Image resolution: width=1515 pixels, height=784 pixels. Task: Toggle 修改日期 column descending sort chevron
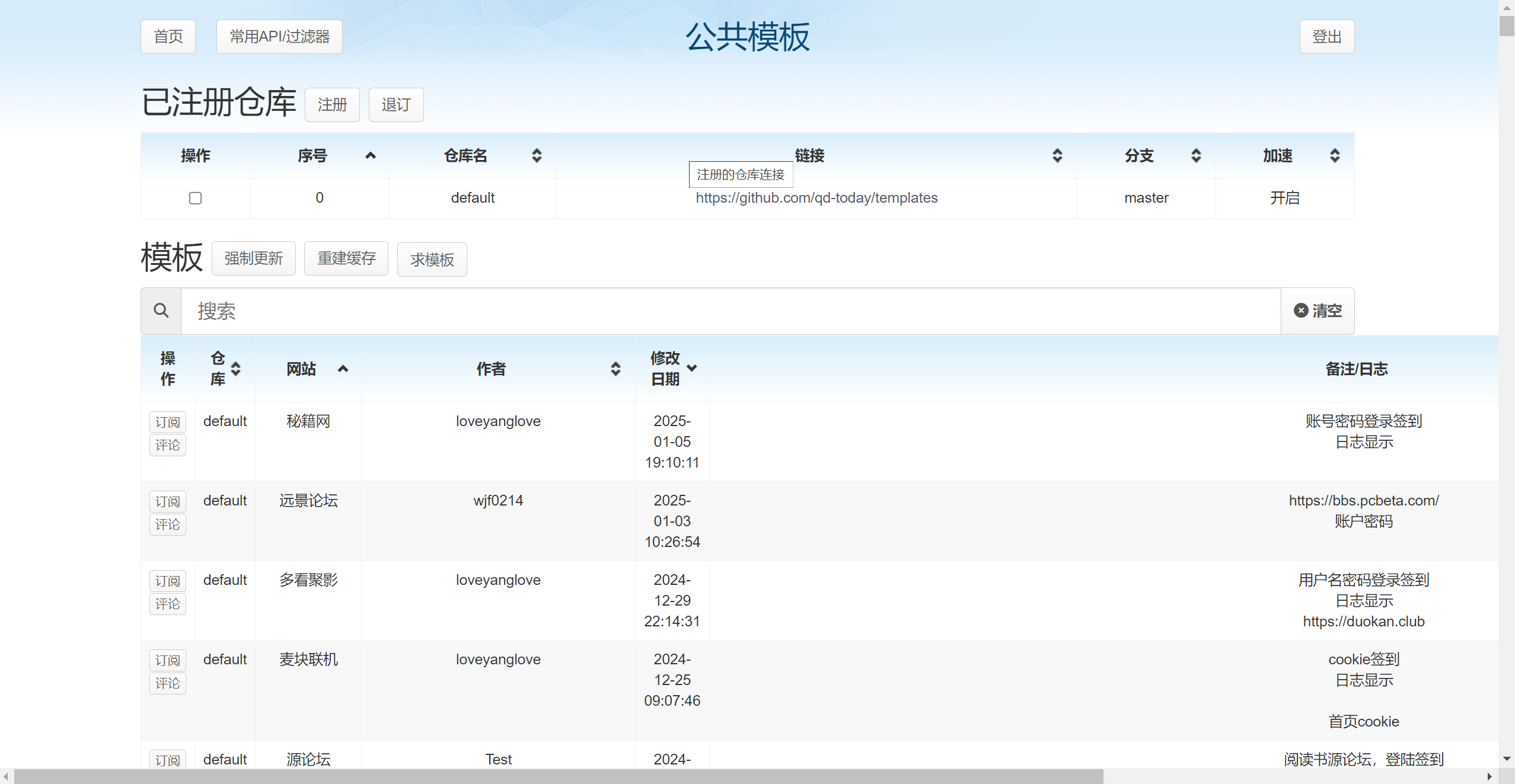692,368
